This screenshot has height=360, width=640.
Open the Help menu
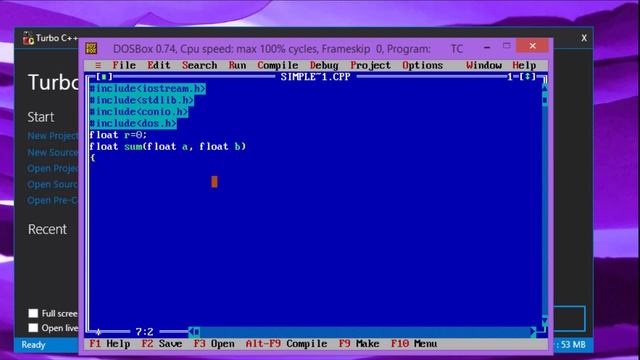pos(524,65)
